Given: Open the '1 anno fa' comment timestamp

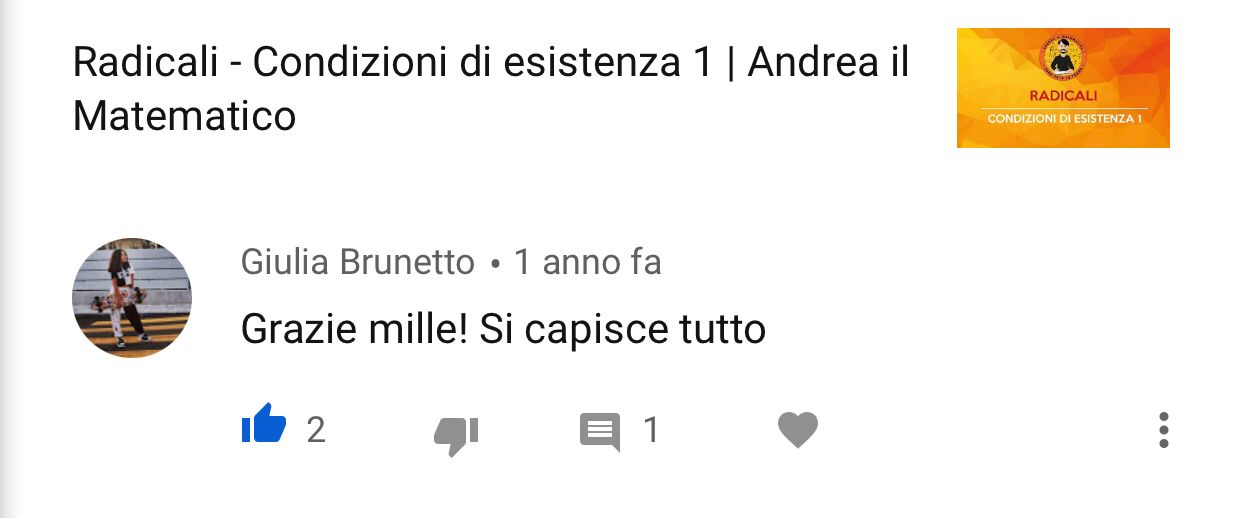Looking at the screenshot, I should click(587, 262).
